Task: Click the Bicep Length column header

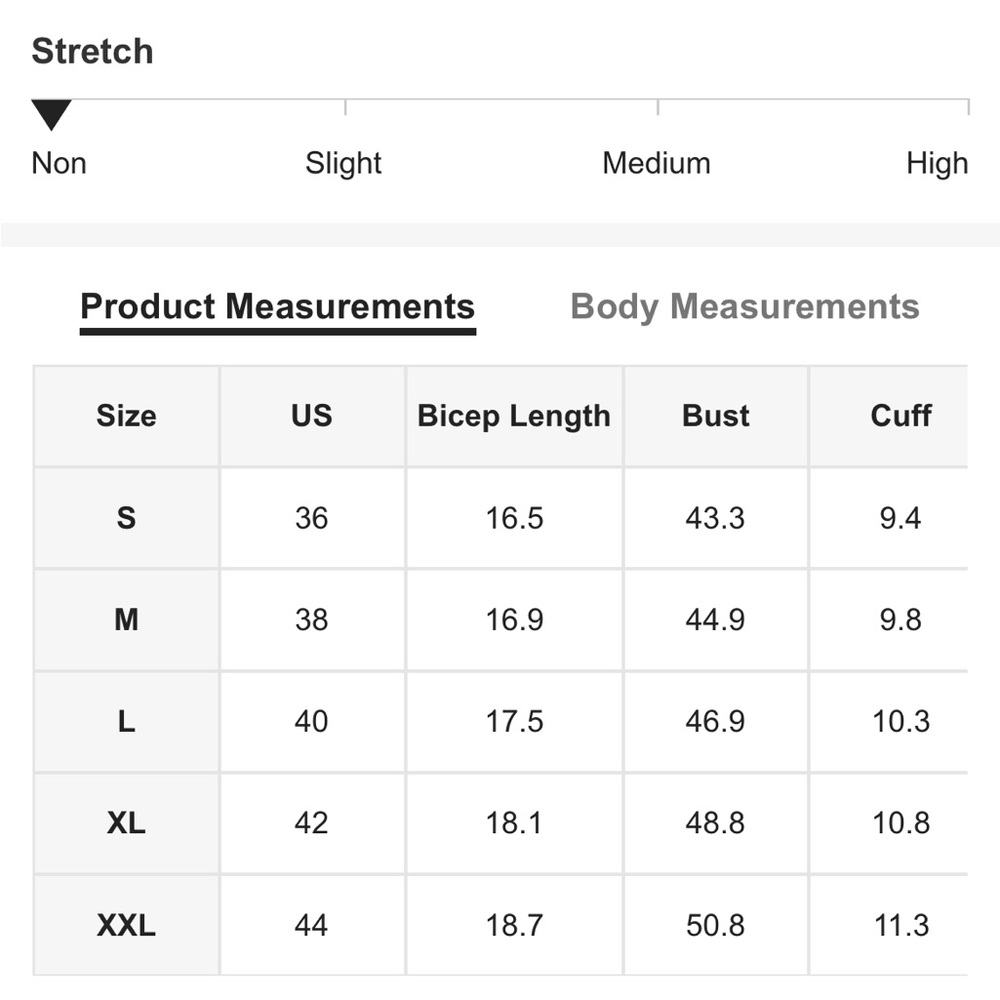Action: 514,416
